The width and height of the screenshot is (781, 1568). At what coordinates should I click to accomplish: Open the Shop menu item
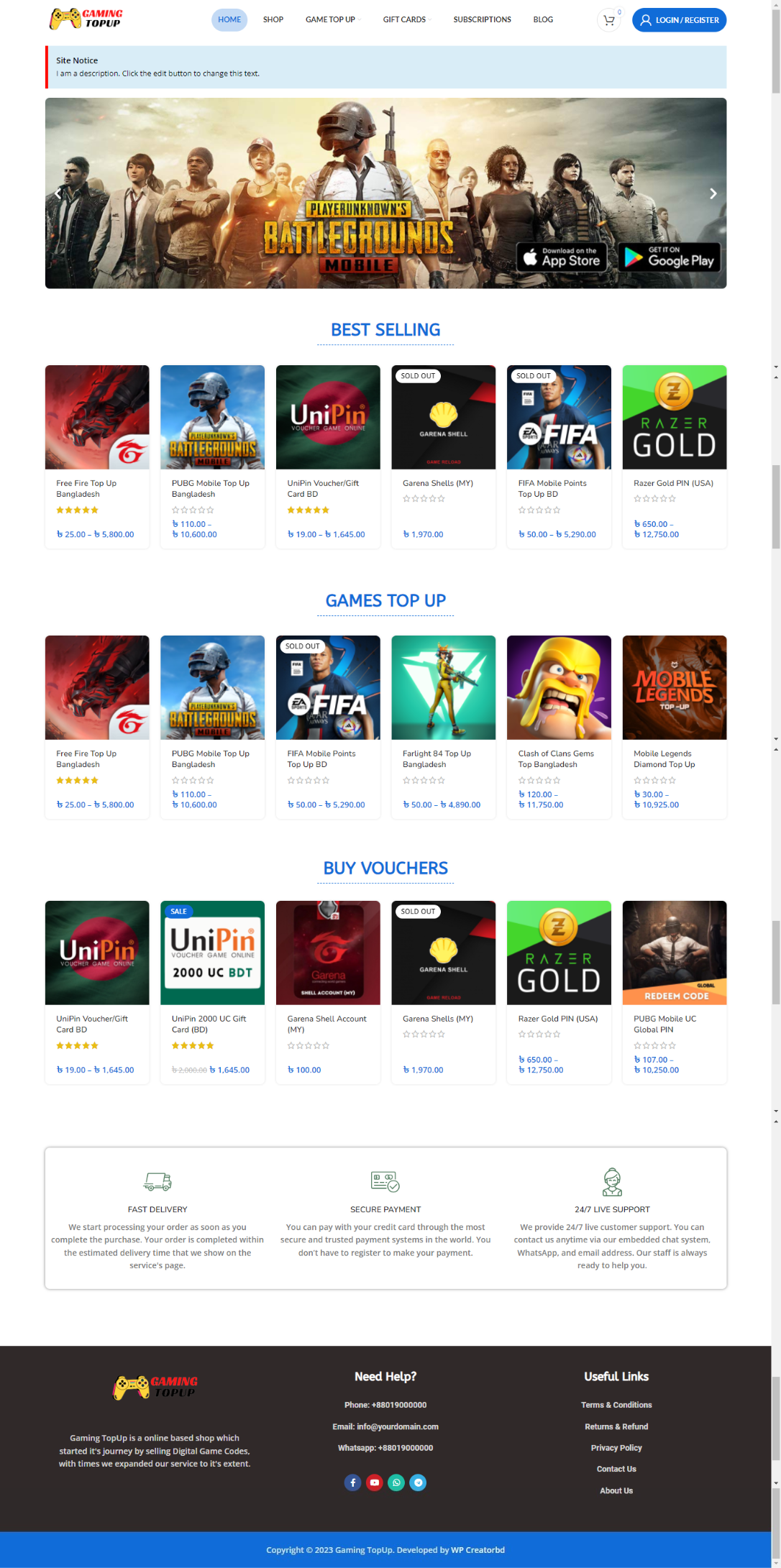pyautogui.click(x=273, y=20)
